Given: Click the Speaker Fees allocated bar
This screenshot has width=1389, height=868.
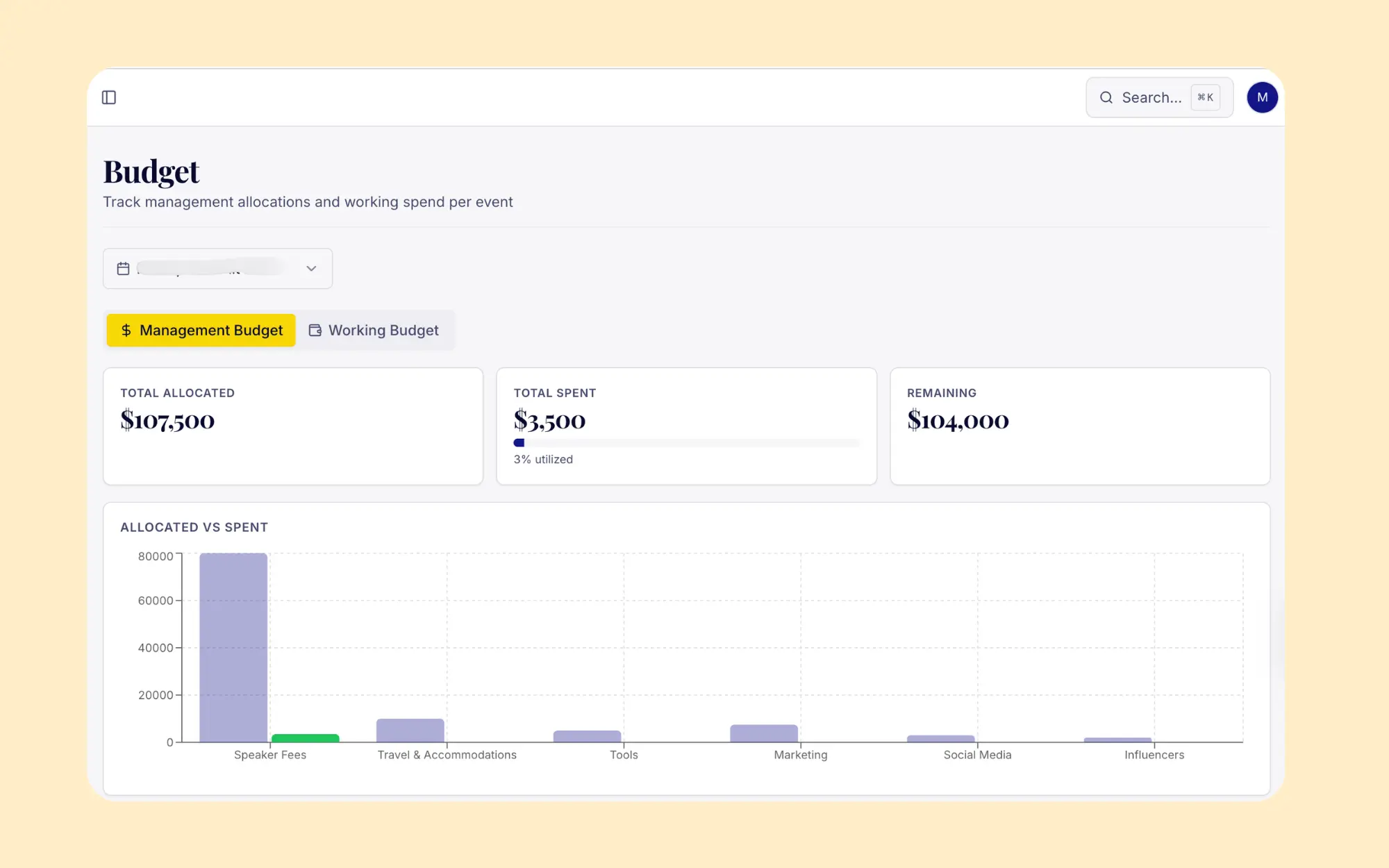Looking at the screenshot, I should click(233, 647).
